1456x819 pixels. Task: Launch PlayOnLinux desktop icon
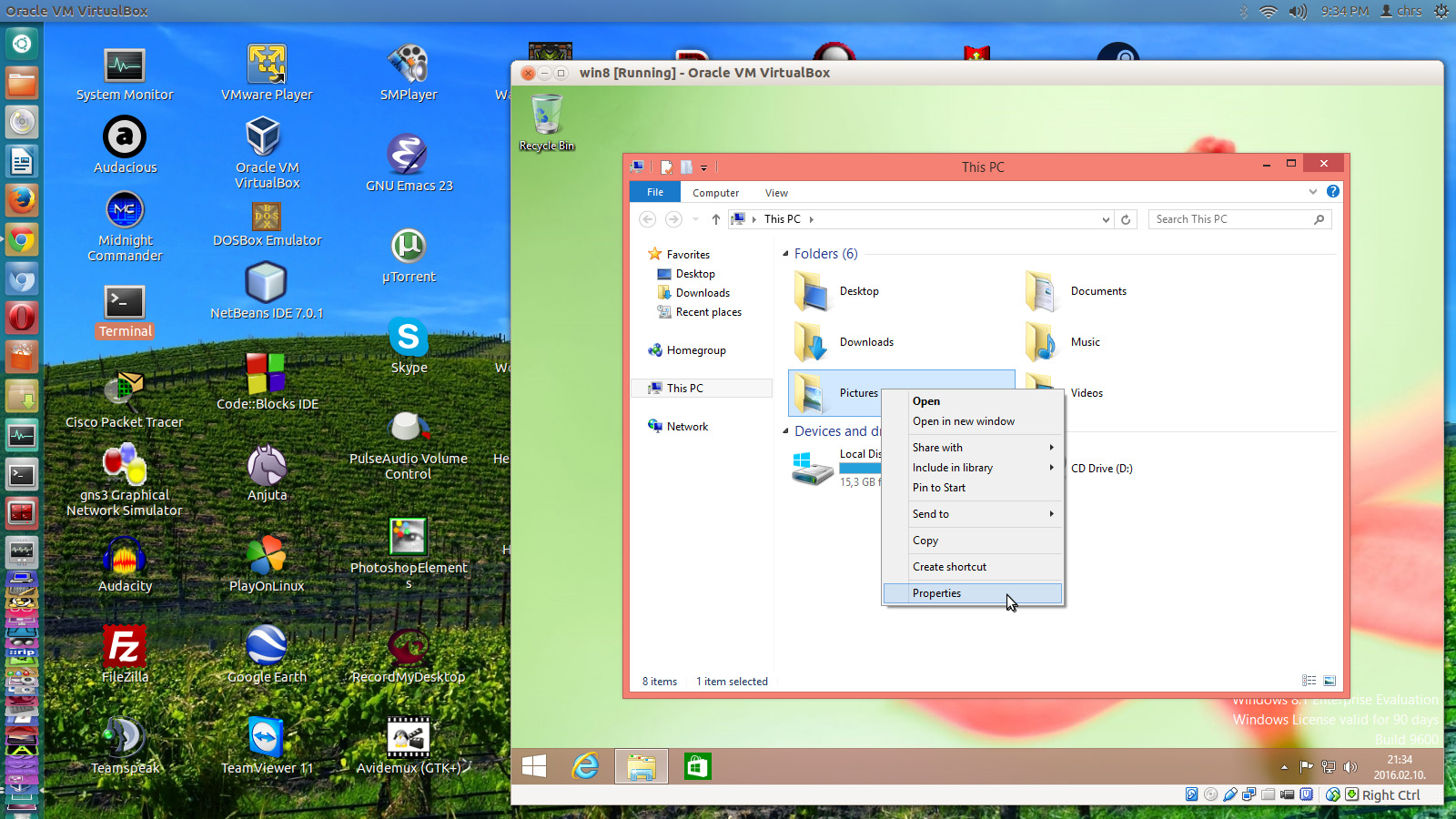[267, 564]
